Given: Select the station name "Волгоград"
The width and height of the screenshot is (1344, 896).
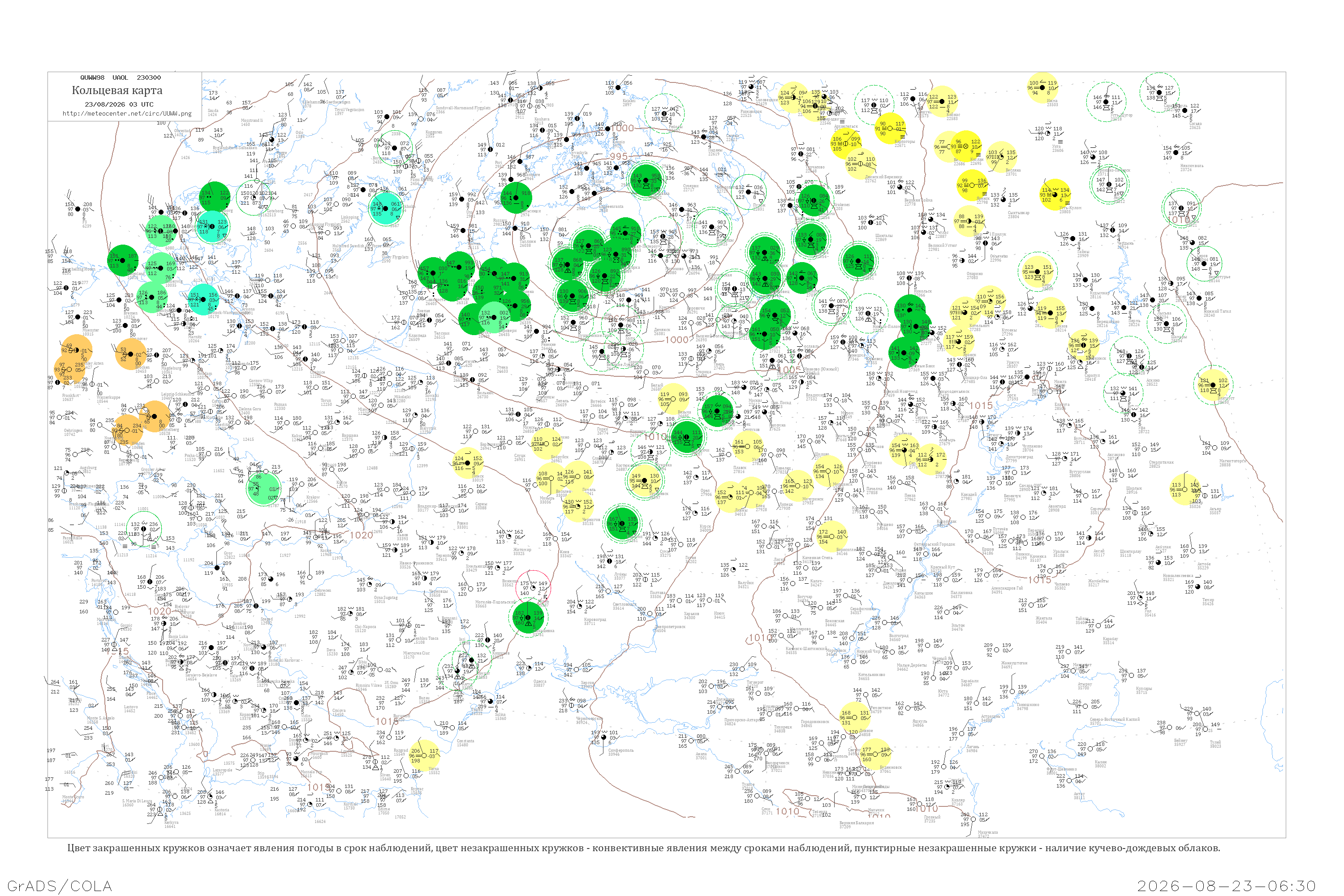Looking at the screenshot, I should pos(898,635).
